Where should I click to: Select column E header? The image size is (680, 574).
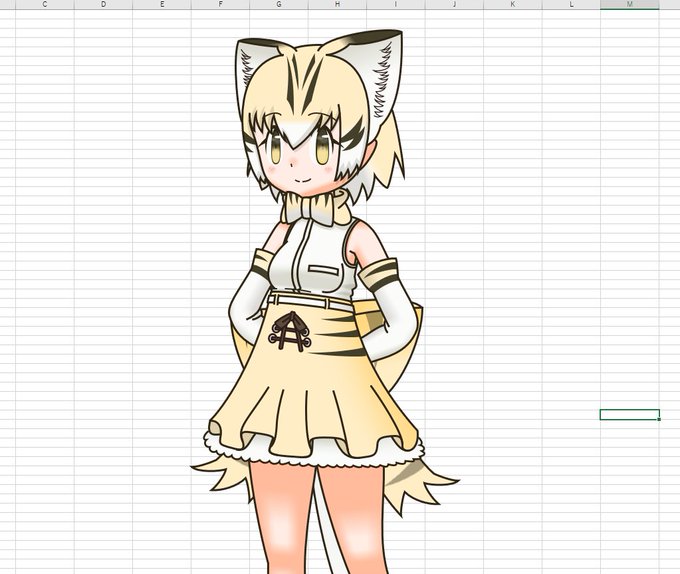162,4
